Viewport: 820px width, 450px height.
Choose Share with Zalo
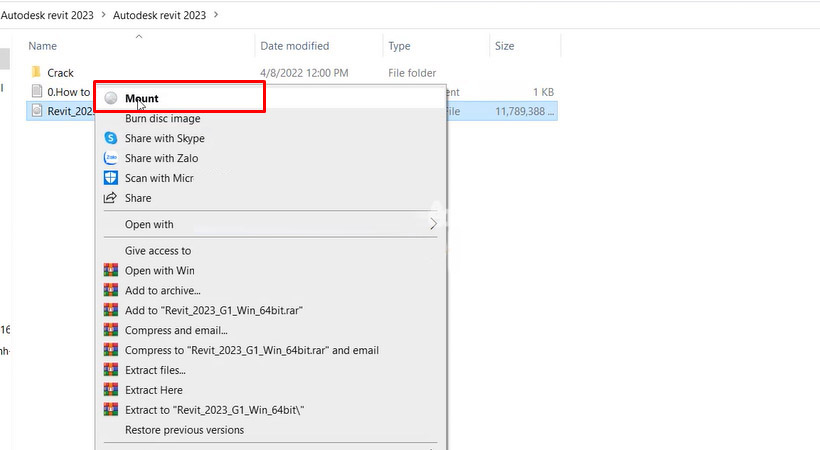pyautogui.click(x=162, y=159)
